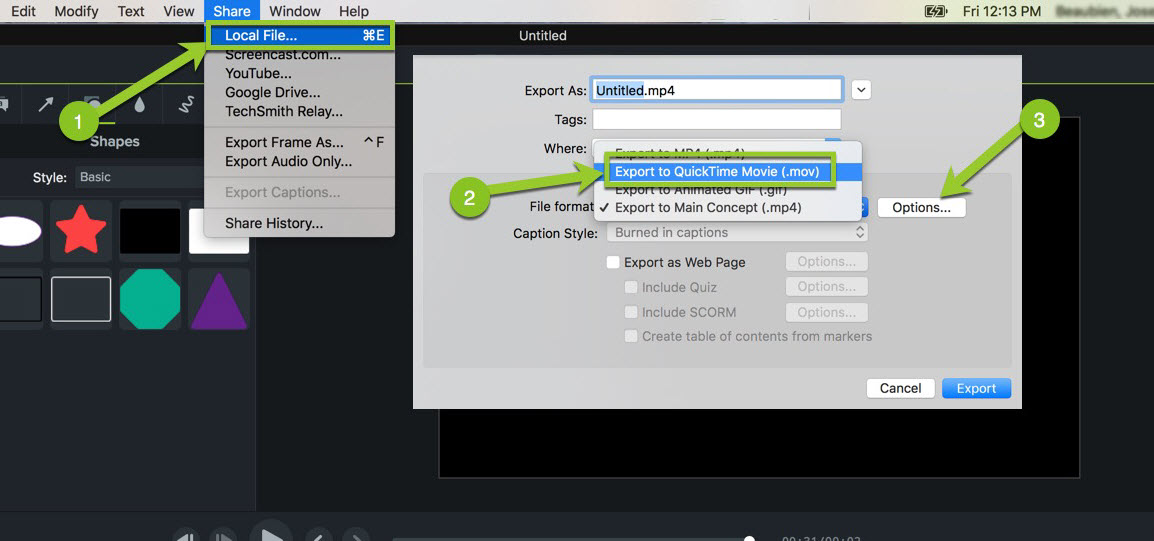
Task: Open the Modify menu
Action: 76,11
